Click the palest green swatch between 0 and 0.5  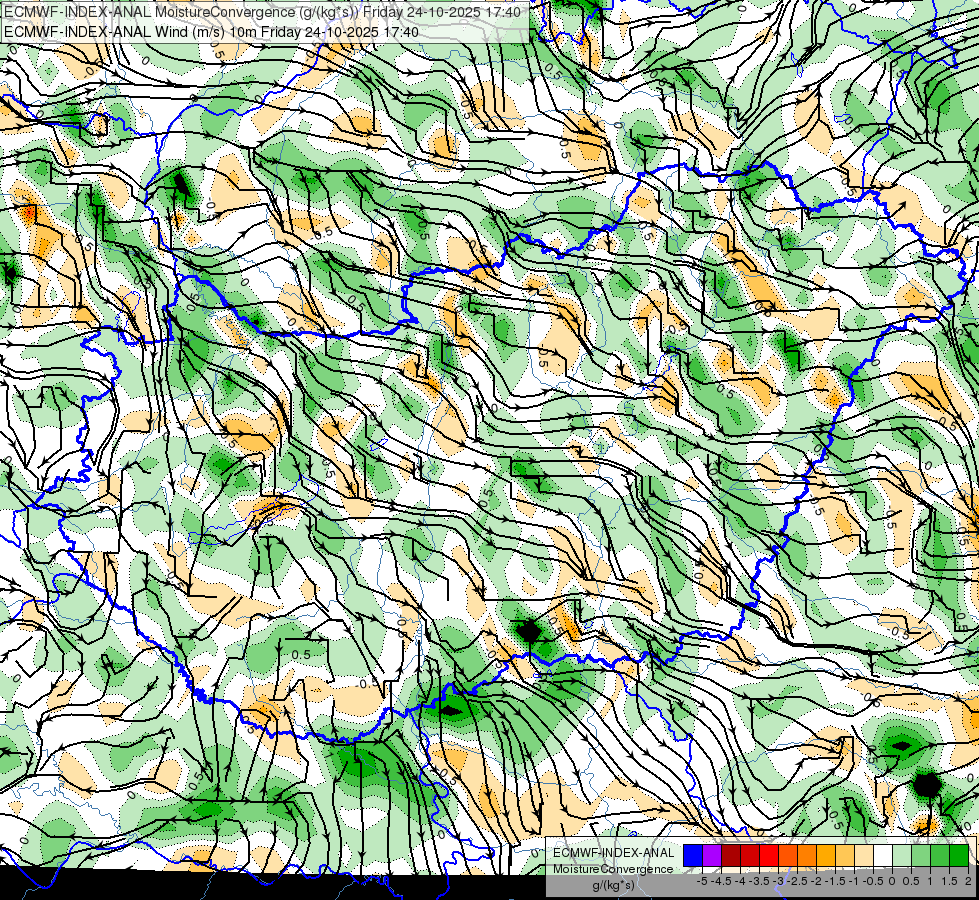coord(902,856)
